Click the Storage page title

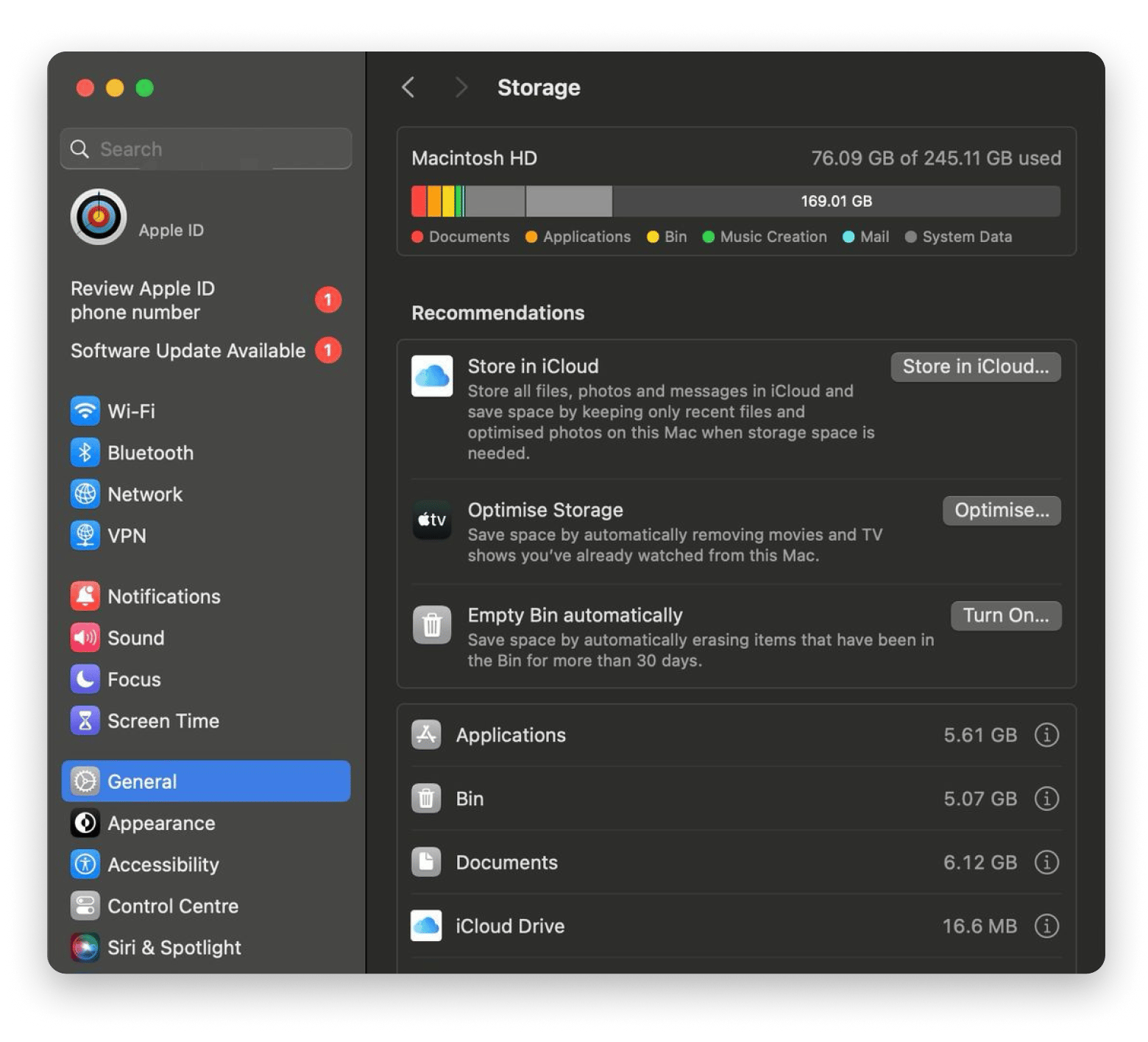[x=539, y=88]
